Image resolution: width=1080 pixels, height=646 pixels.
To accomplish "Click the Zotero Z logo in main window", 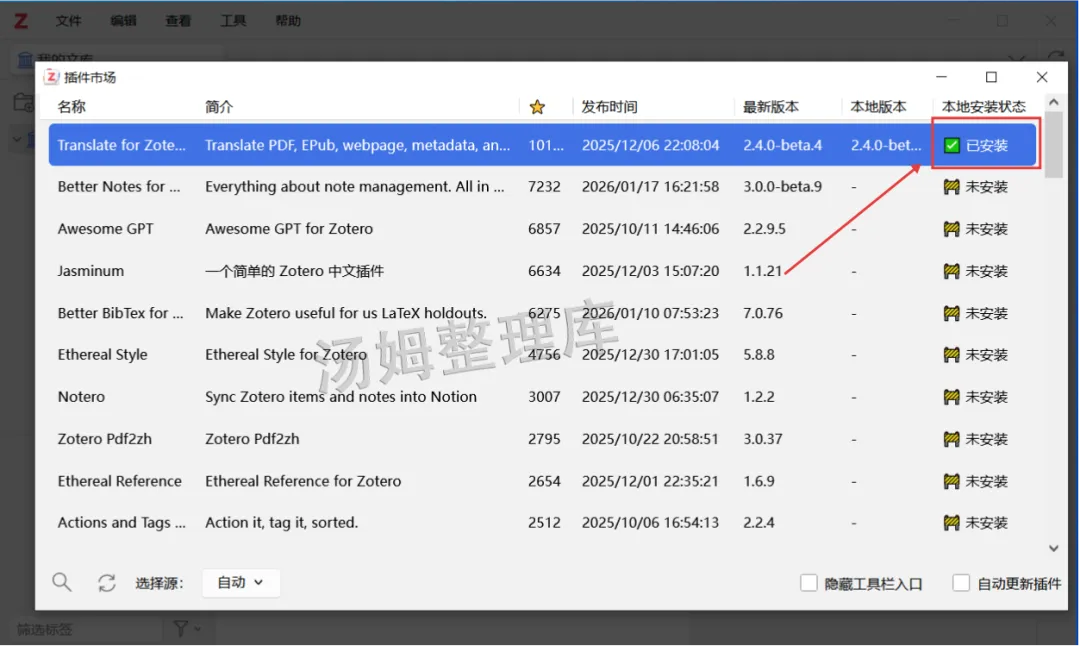I will (21, 21).
